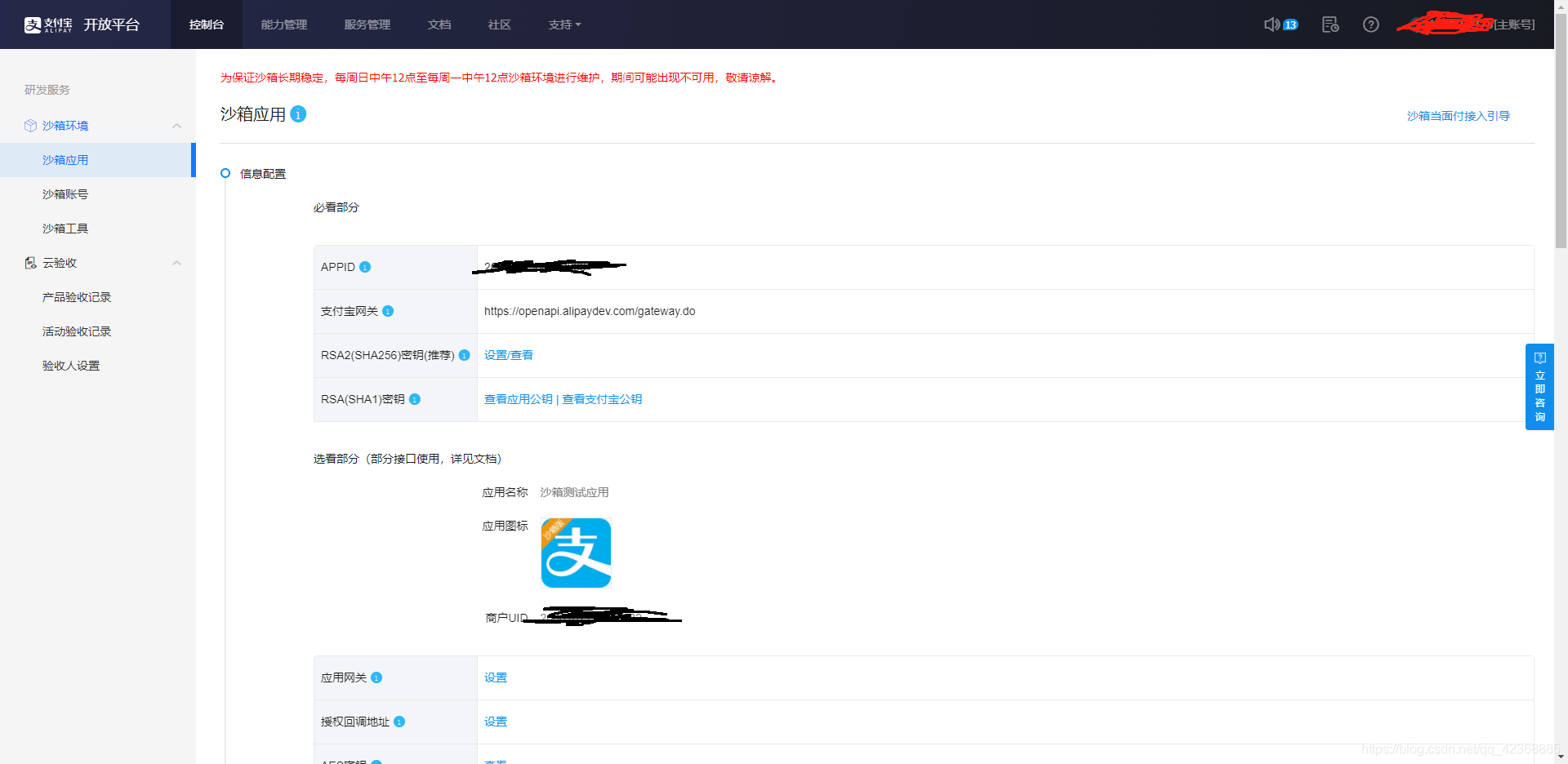
Task: Click the Alipay app icon thumbnail
Action: click(x=576, y=553)
